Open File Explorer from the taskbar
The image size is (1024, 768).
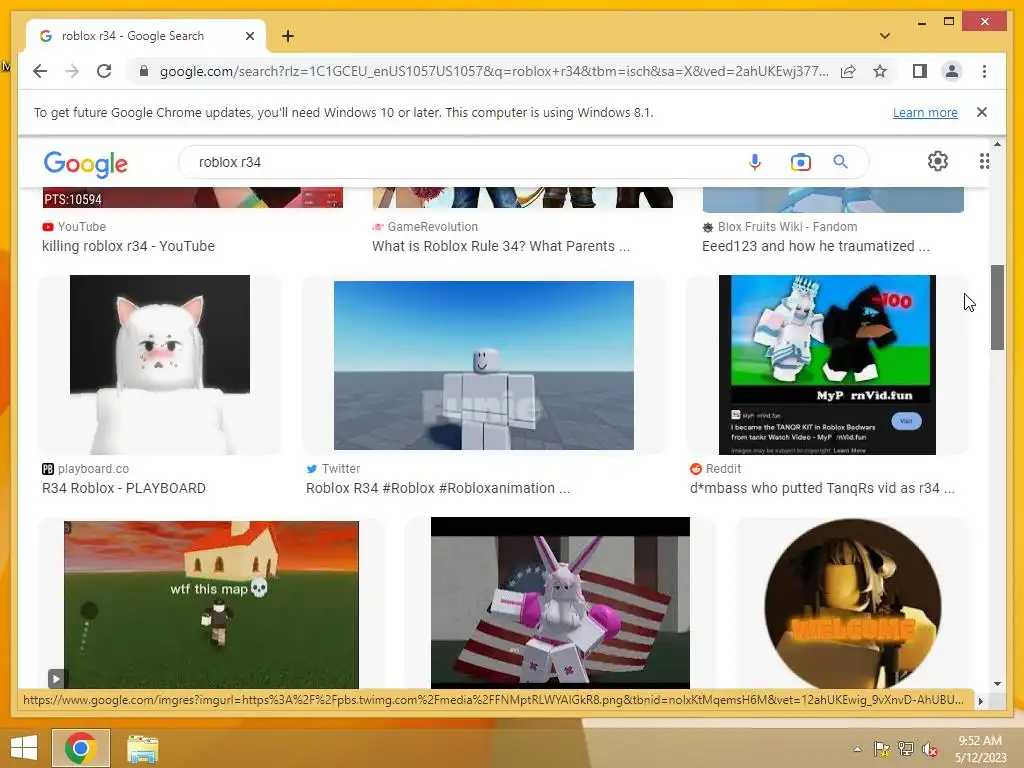[142, 749]
